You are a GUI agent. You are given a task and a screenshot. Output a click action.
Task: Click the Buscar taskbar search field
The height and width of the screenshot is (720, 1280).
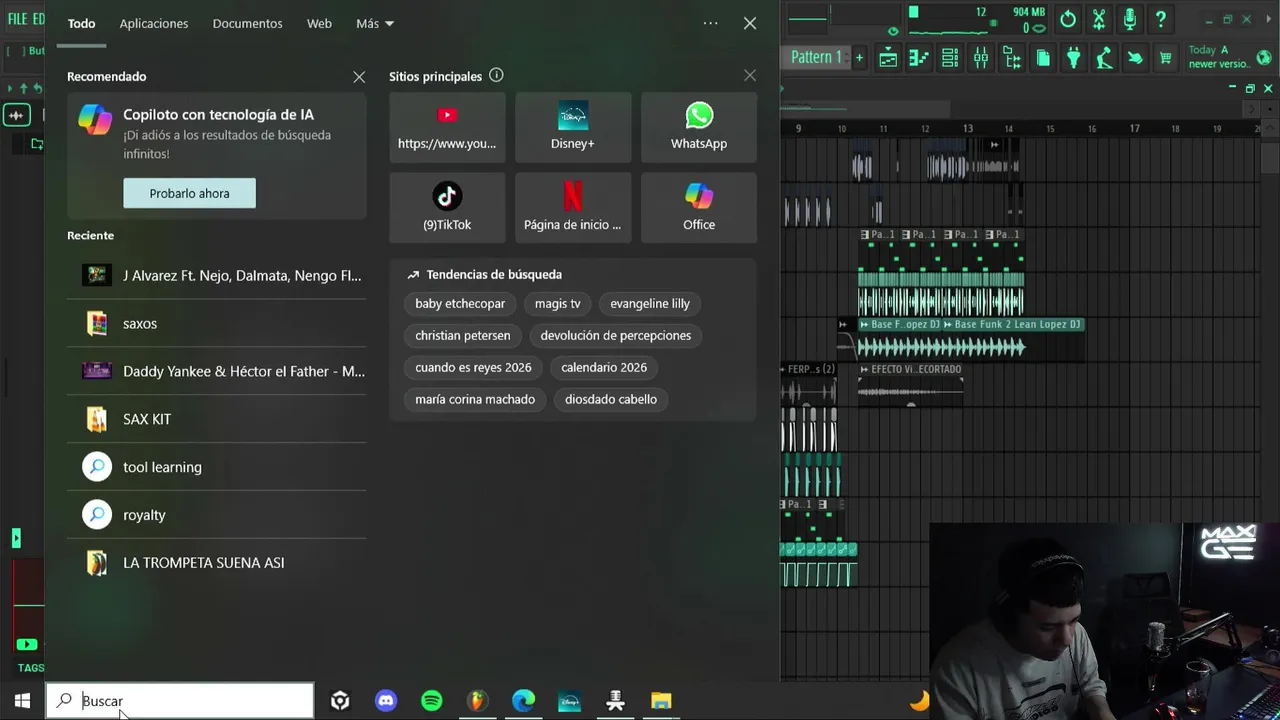tap(180, 701)
